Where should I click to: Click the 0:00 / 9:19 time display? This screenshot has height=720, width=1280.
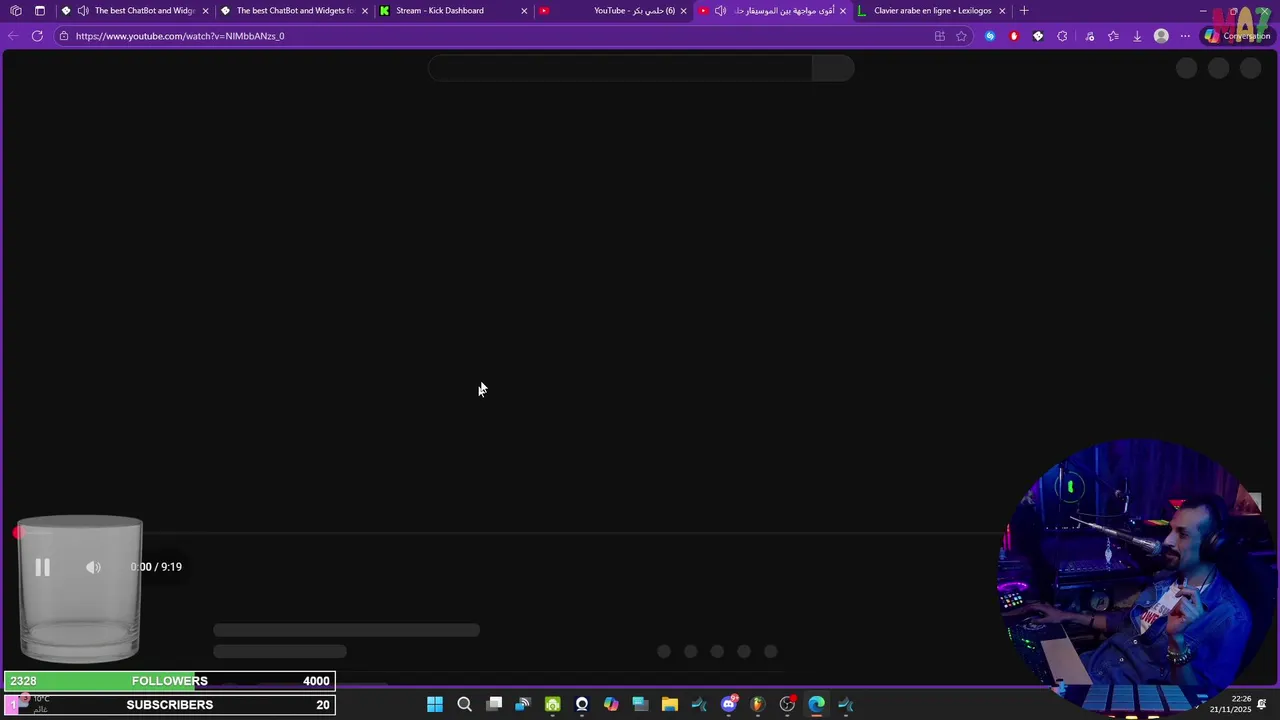[x=156, y=567]
